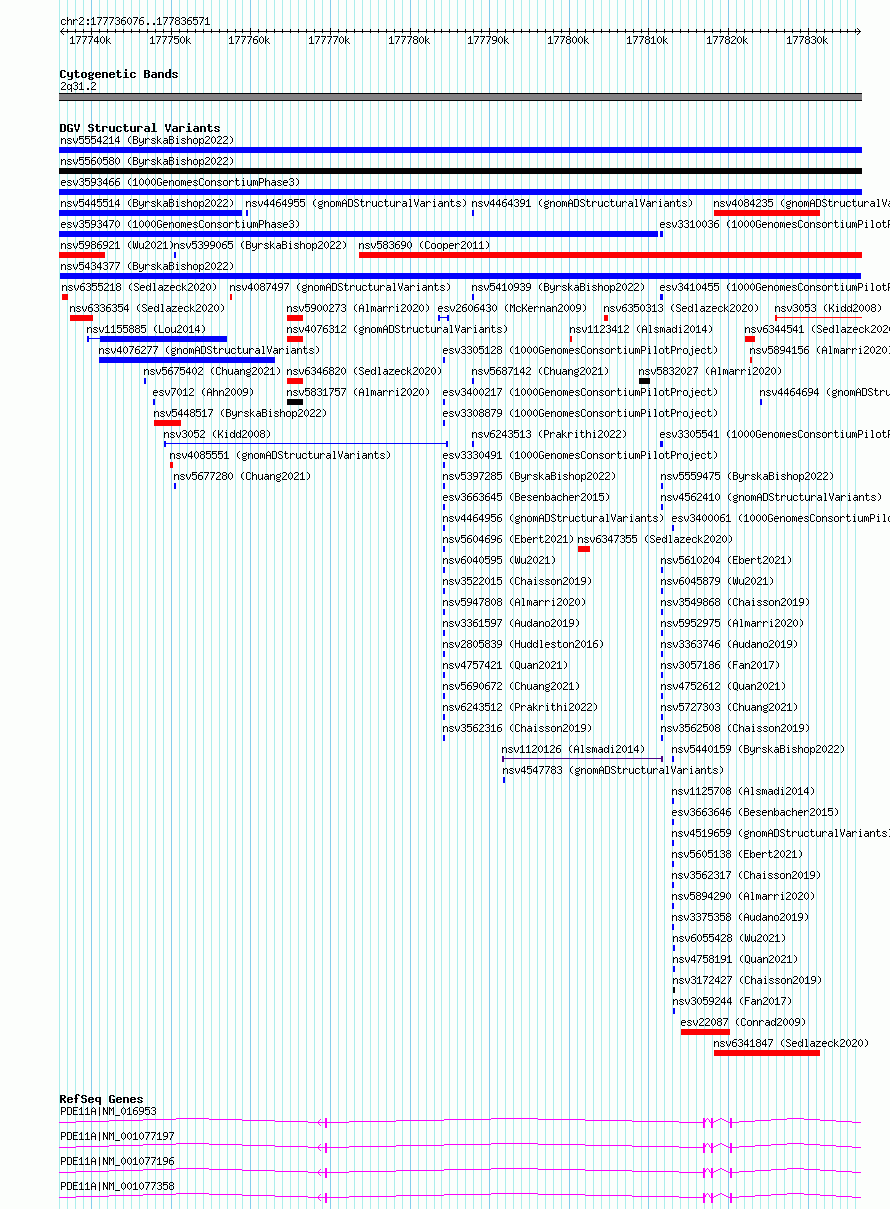Screen dimensions: 890x1209
Task: Click the nsv6355218 (Sedlazeck2020) label
Action: tap(138, 287)
